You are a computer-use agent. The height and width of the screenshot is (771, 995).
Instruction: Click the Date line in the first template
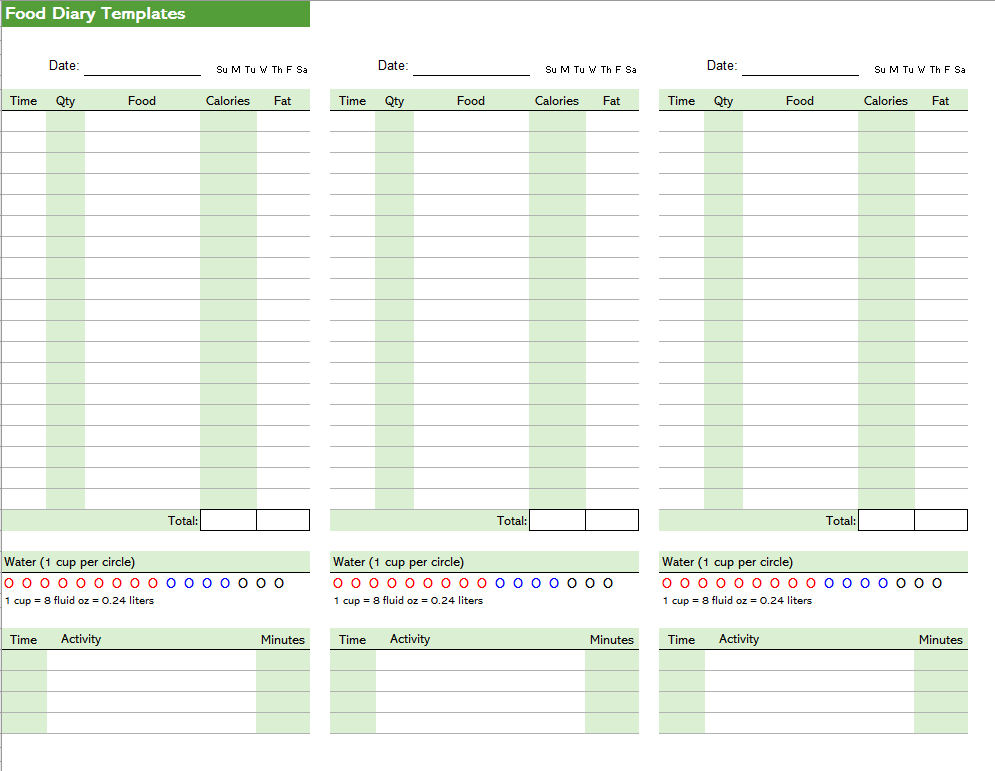click(142, 67)
